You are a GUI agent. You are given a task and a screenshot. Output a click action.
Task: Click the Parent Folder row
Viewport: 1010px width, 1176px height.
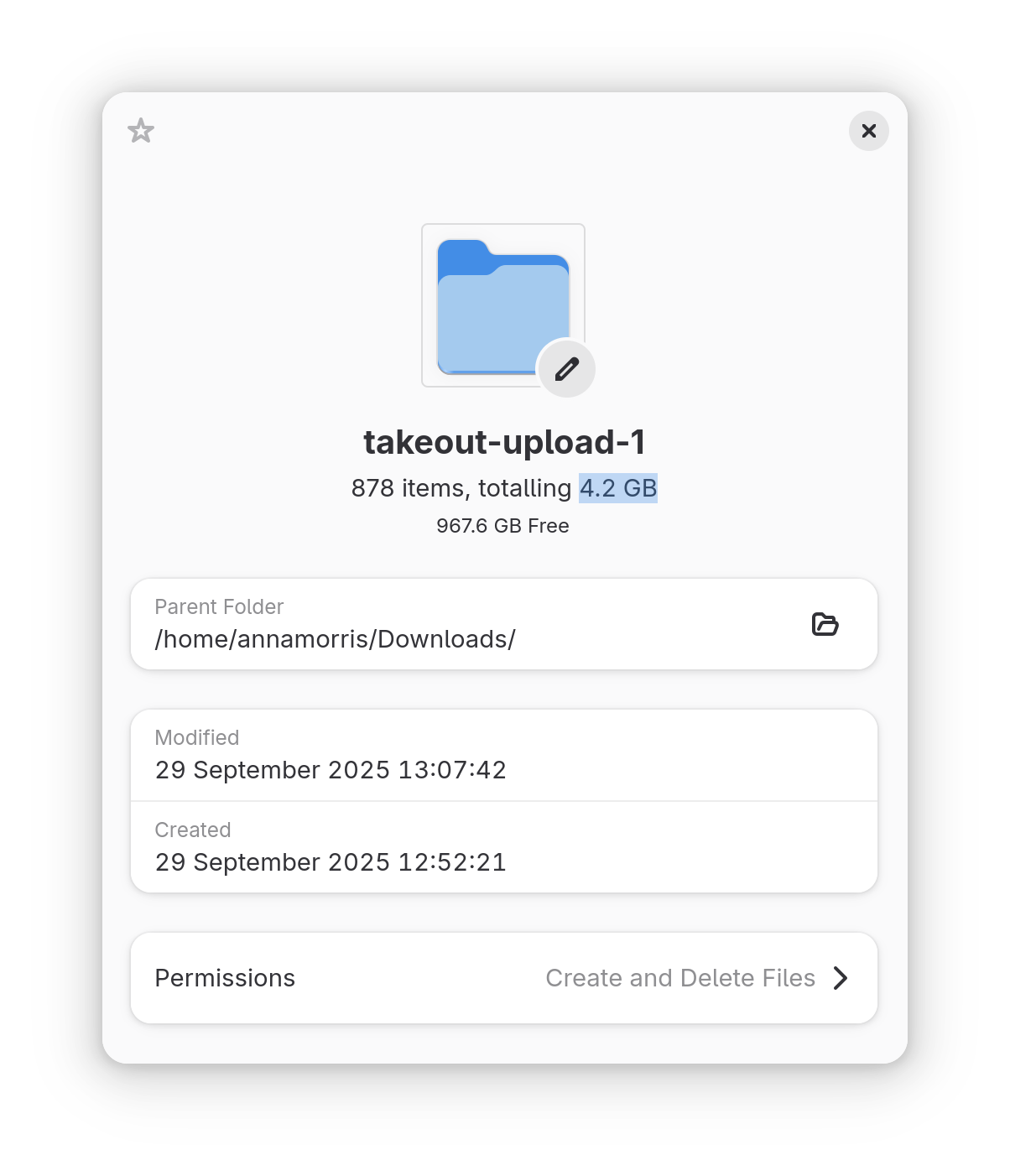point(504,624)
